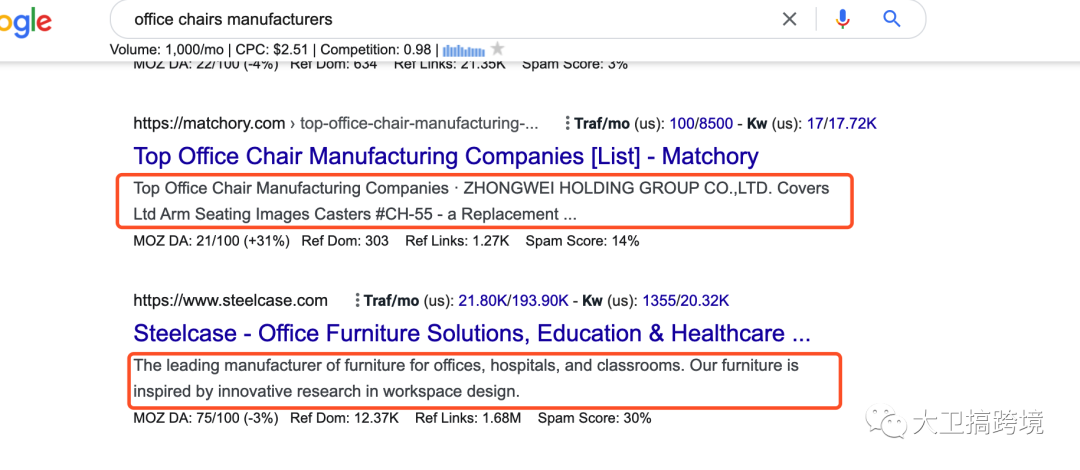Clear the search query with the X icon
This screenshot has height=470, width=1080.
coord(790,19)
